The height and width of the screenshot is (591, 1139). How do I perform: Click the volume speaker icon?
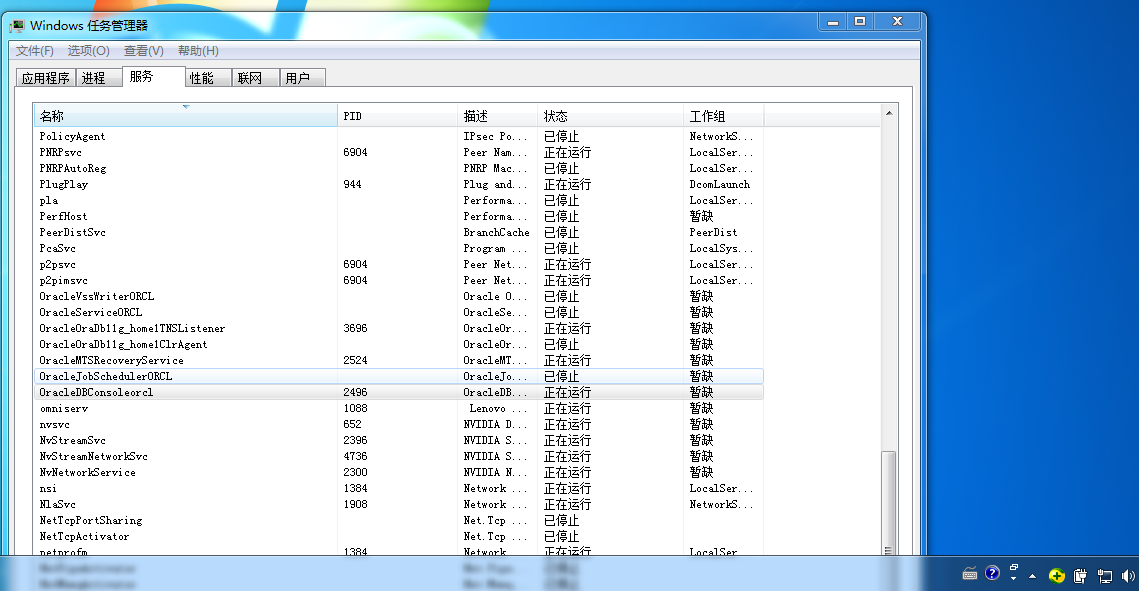coord(1128,576)
